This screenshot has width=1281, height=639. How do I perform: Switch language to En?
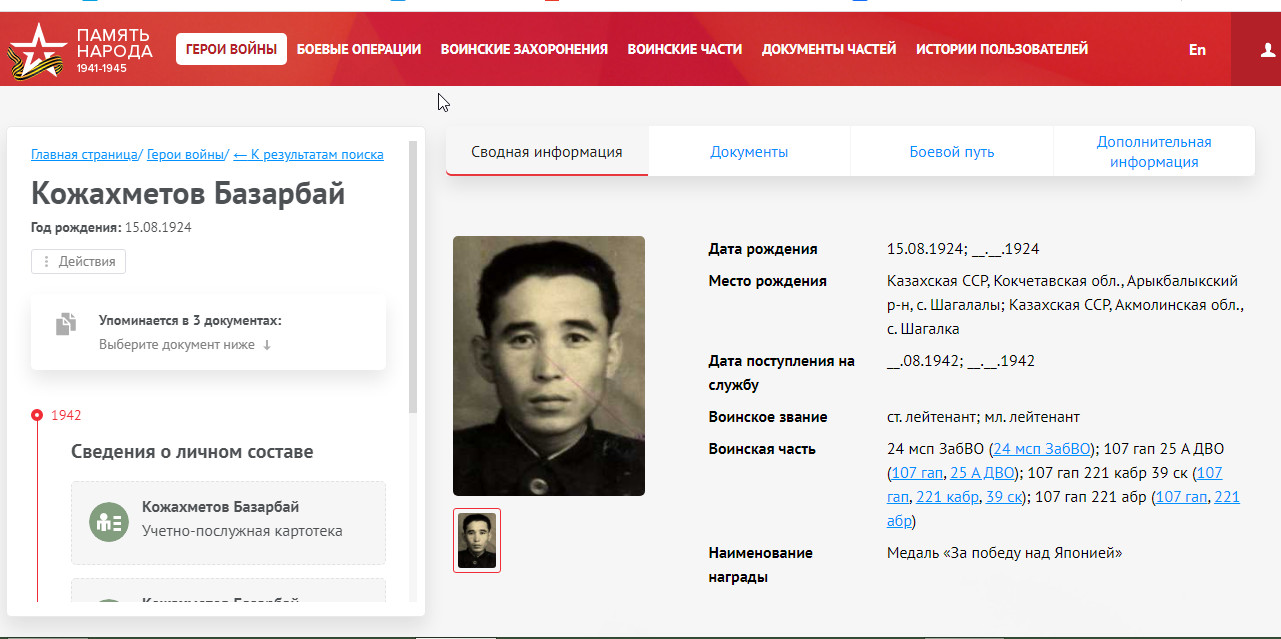1197,49
